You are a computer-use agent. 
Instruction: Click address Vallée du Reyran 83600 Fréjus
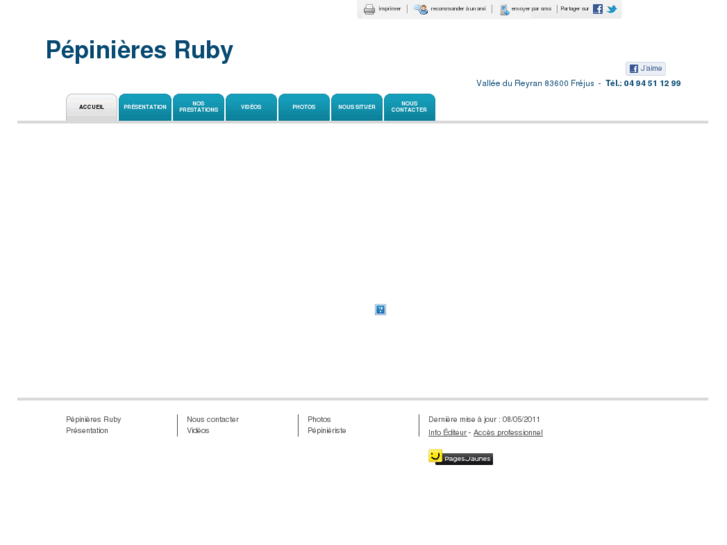tap(535, 83)
